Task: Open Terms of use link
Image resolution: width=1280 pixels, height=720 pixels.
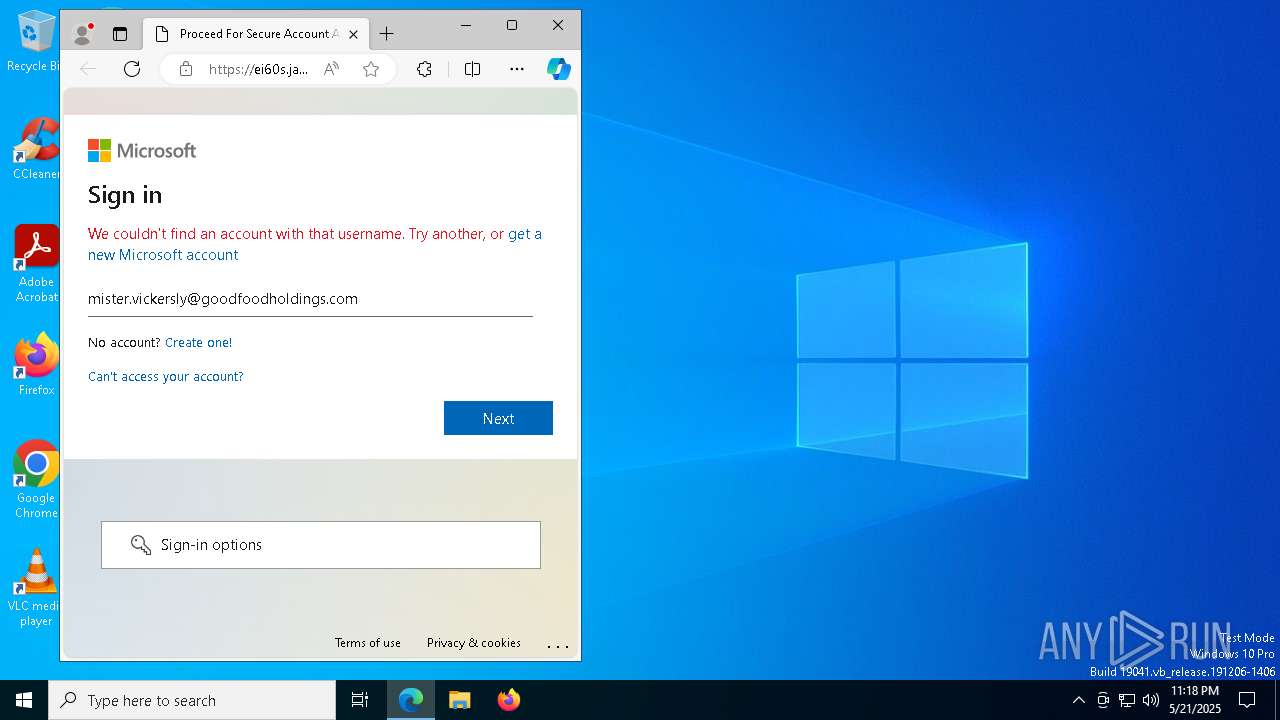Action: pos(368,643)
